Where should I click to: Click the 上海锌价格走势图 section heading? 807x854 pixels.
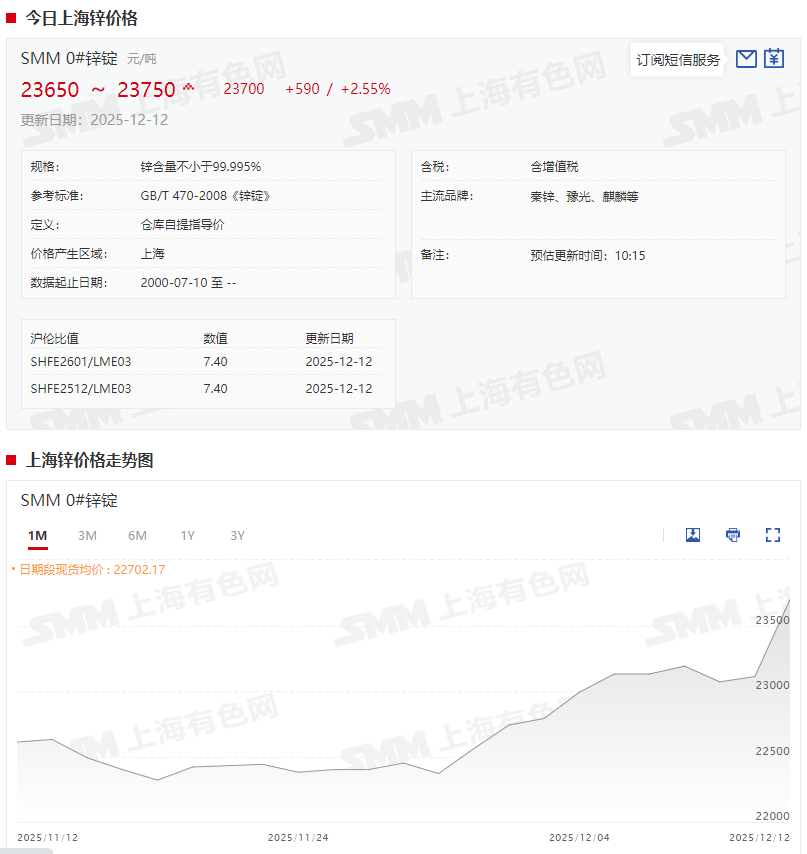coord(89,460)
